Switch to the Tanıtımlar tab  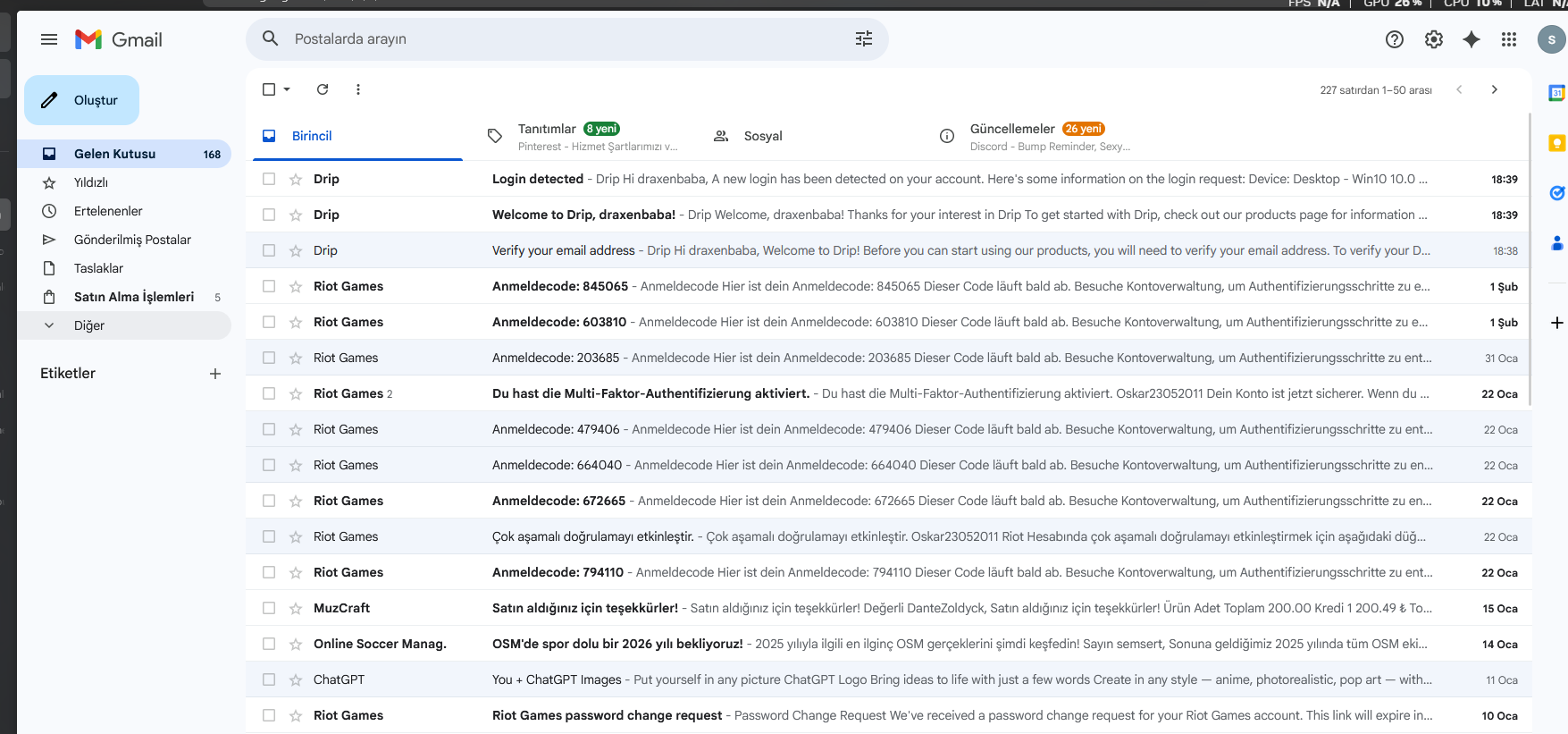(x=583, y=136)
